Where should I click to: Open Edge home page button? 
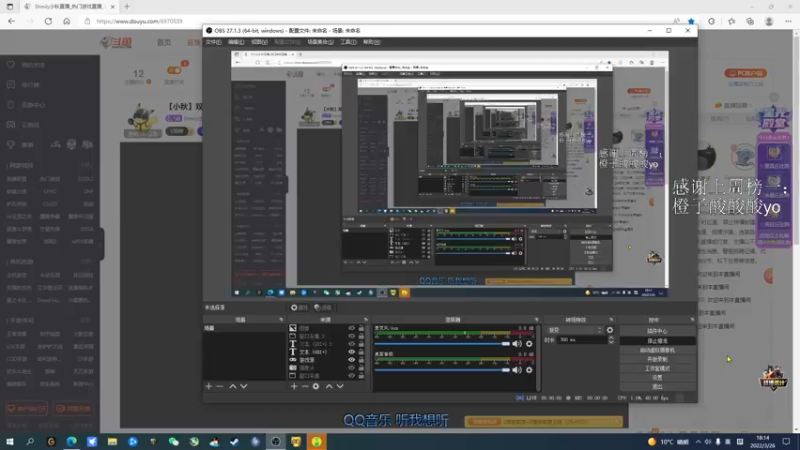click(67, 21)
